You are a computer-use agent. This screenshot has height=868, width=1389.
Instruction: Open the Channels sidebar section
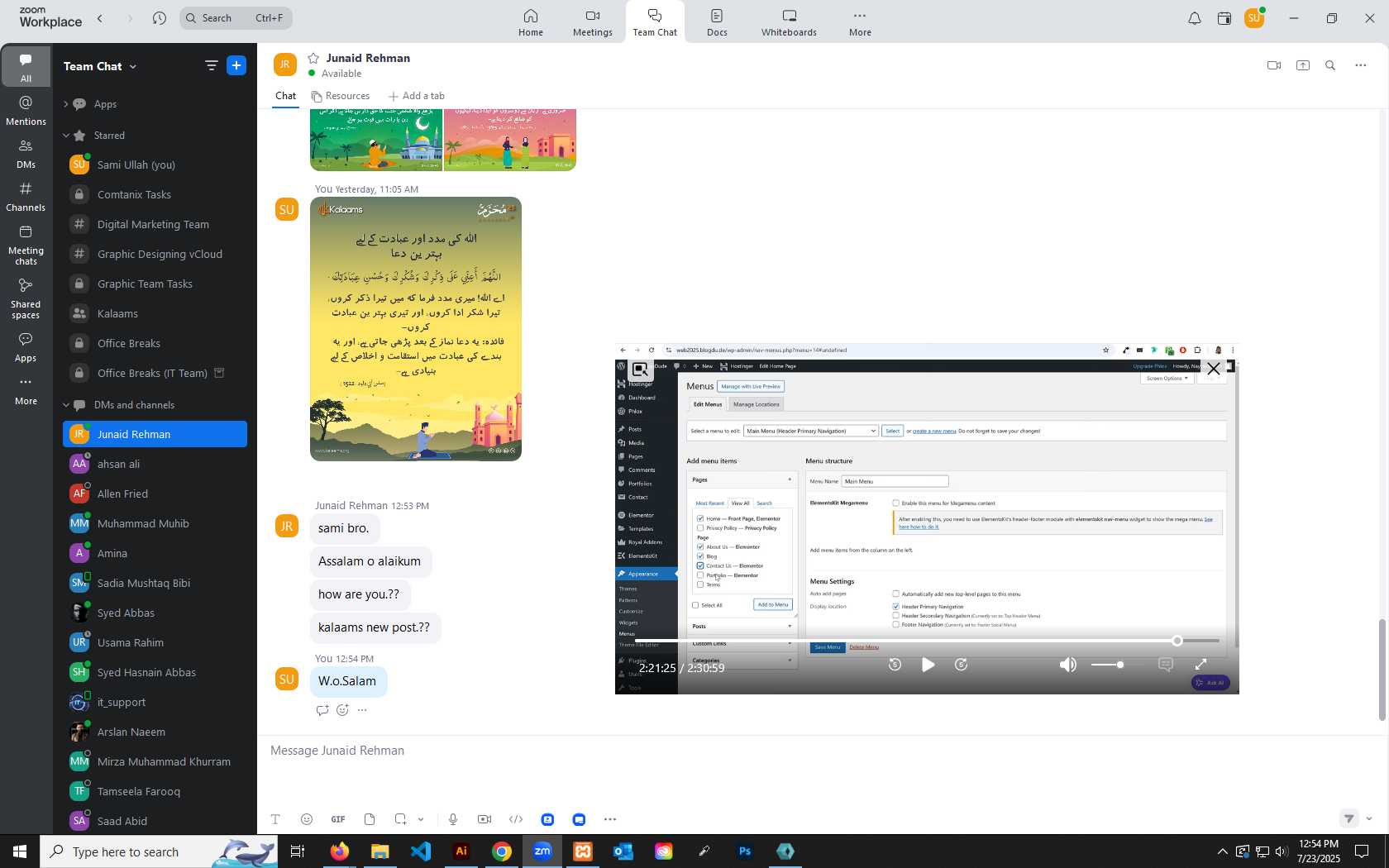[26, 197]
